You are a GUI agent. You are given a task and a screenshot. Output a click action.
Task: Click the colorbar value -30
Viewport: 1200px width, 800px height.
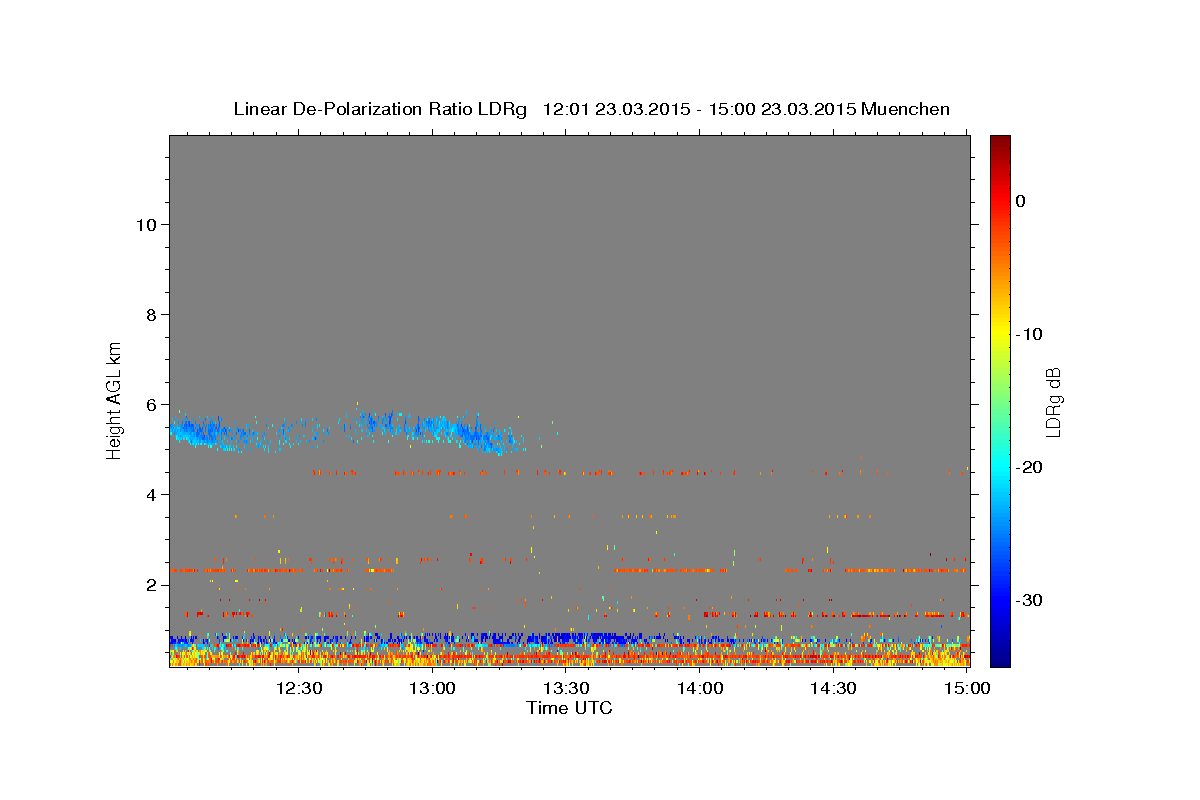click(1029, 600)
